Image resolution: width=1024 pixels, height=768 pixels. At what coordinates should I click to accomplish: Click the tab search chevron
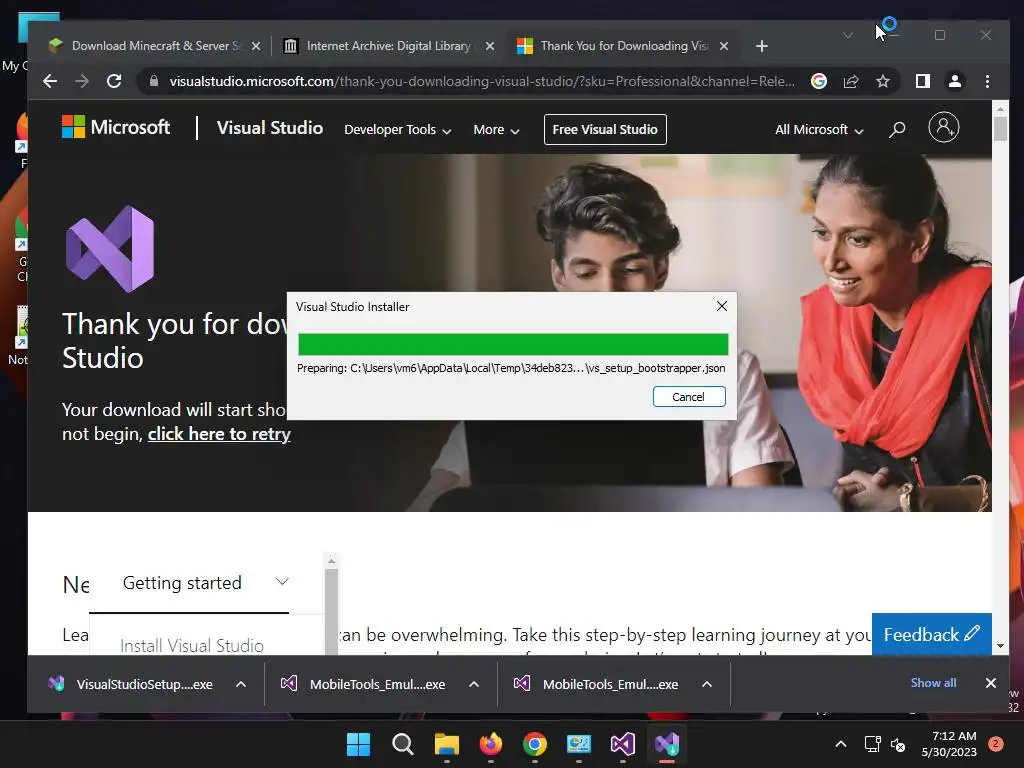pyautogui.click(x=848, y=35)
